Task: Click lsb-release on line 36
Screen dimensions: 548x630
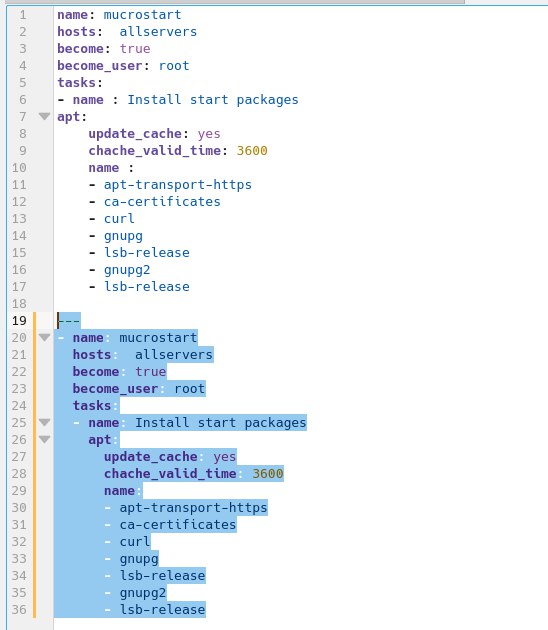Action: [x=162, y=610]
